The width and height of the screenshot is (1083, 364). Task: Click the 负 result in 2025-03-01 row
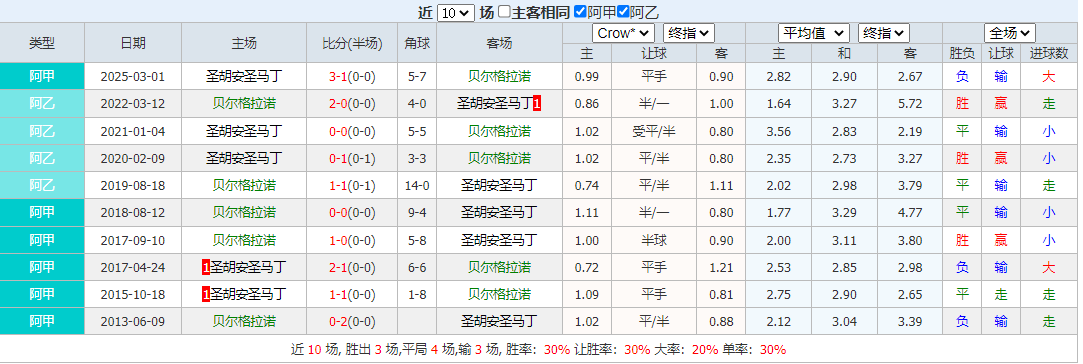[x=962, y=77]
